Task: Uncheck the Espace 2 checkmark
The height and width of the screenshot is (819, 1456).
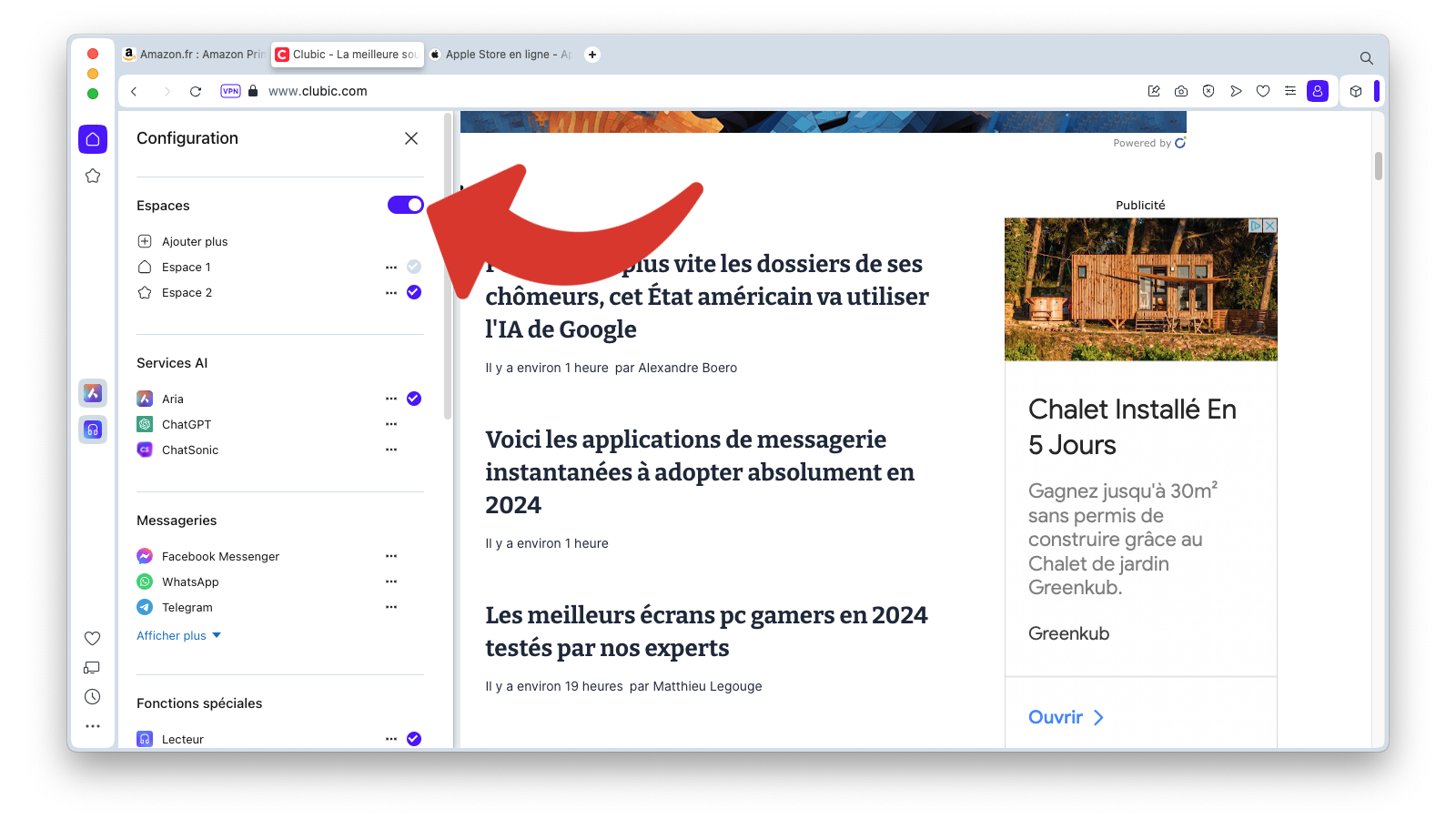Action: pyautogui.click(x=414, y=292)
